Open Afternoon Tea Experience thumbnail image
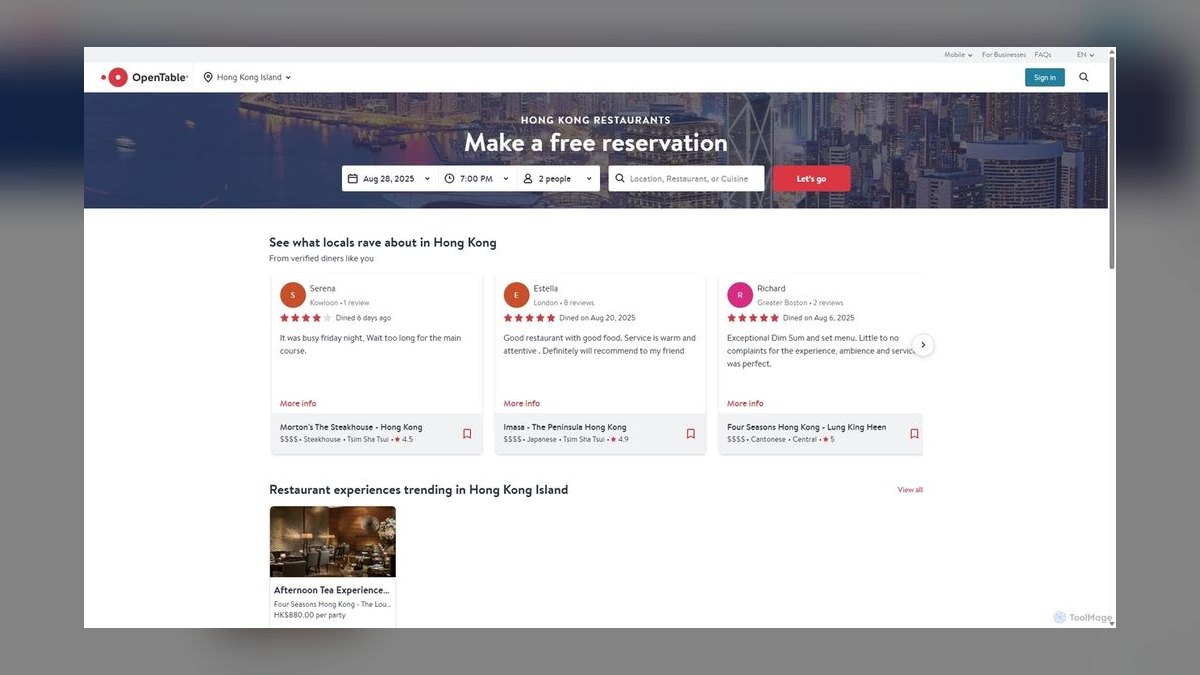This screenshot has width=1200, height=675. [333, 542]
